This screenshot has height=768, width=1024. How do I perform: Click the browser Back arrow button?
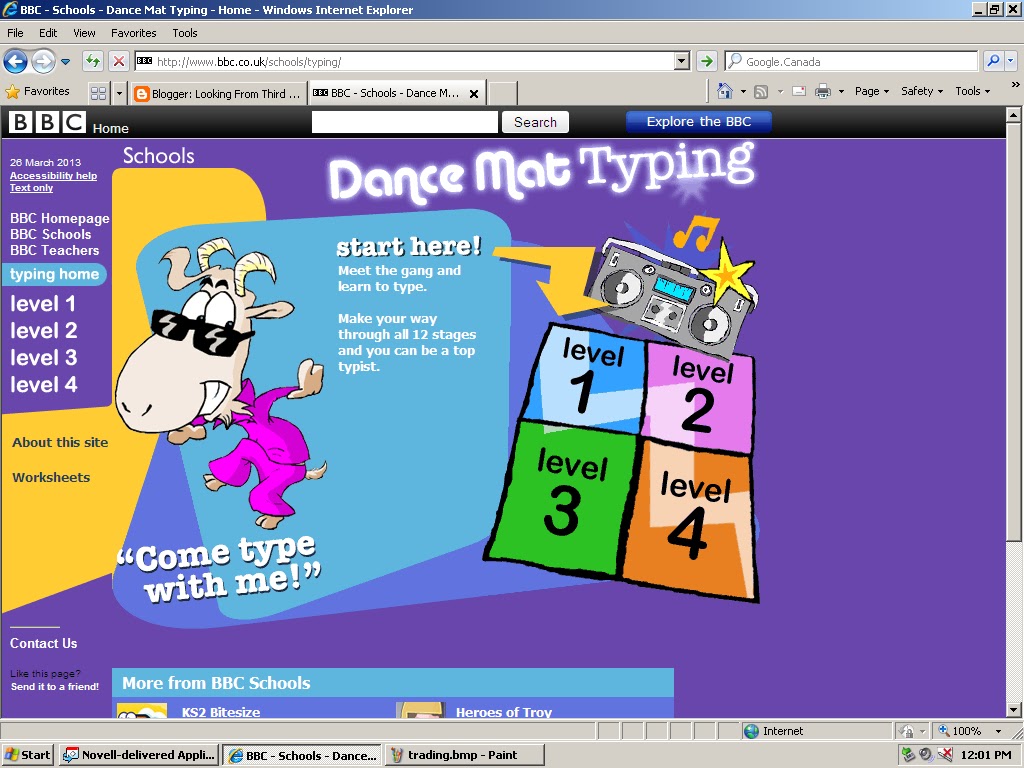click(16, 62)
